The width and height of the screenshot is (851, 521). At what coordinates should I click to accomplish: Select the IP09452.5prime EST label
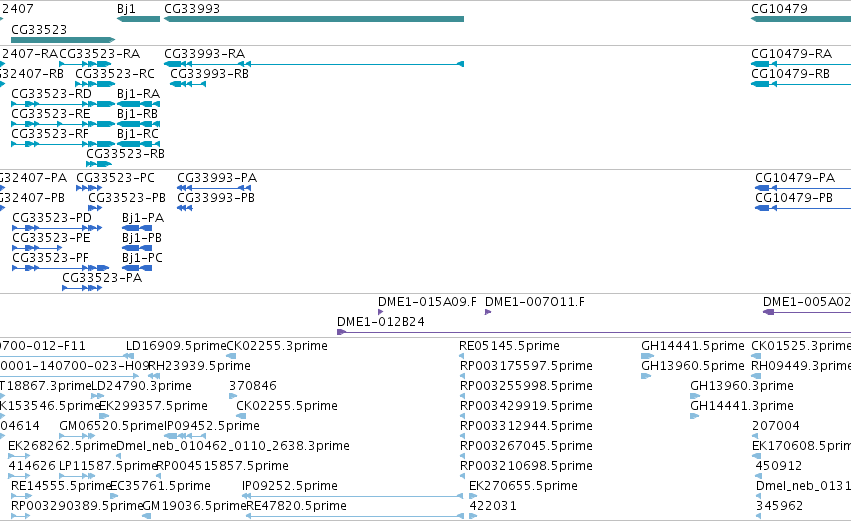pos(212,426)
